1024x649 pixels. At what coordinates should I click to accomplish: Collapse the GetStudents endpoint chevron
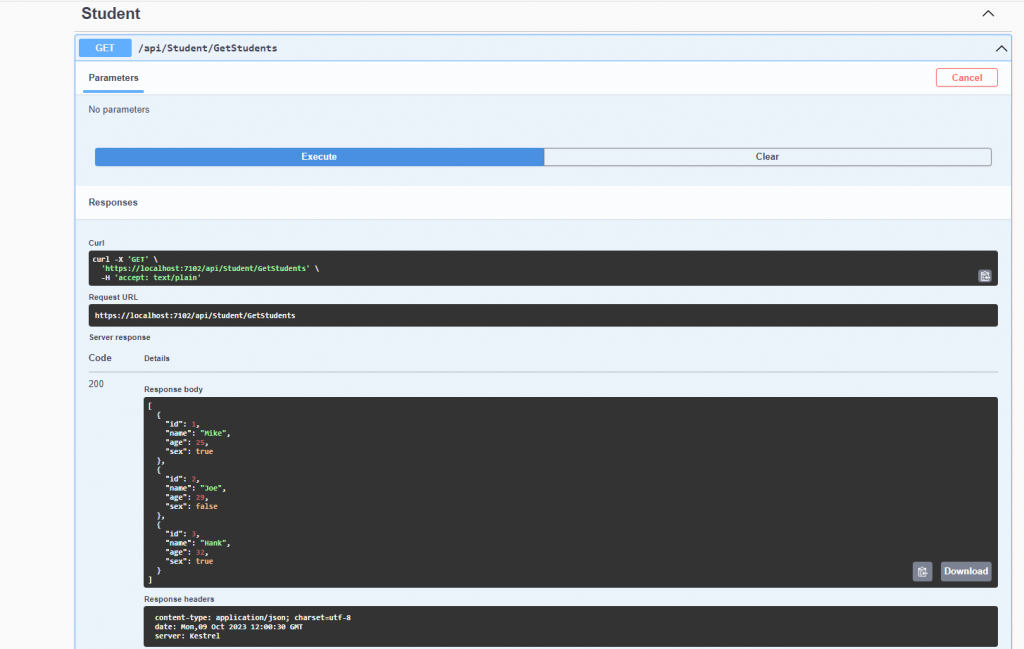click(x=1001, y=48)
